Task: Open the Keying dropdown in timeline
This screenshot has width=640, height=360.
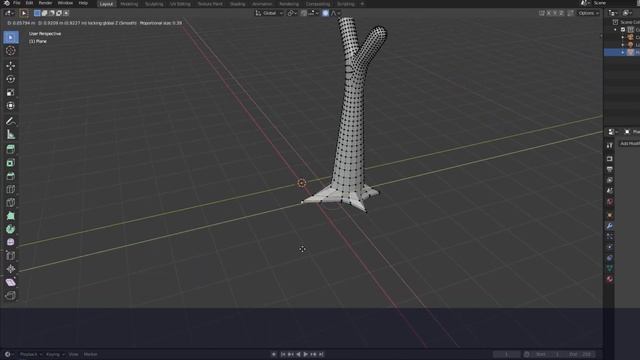Action: (55, 354)
